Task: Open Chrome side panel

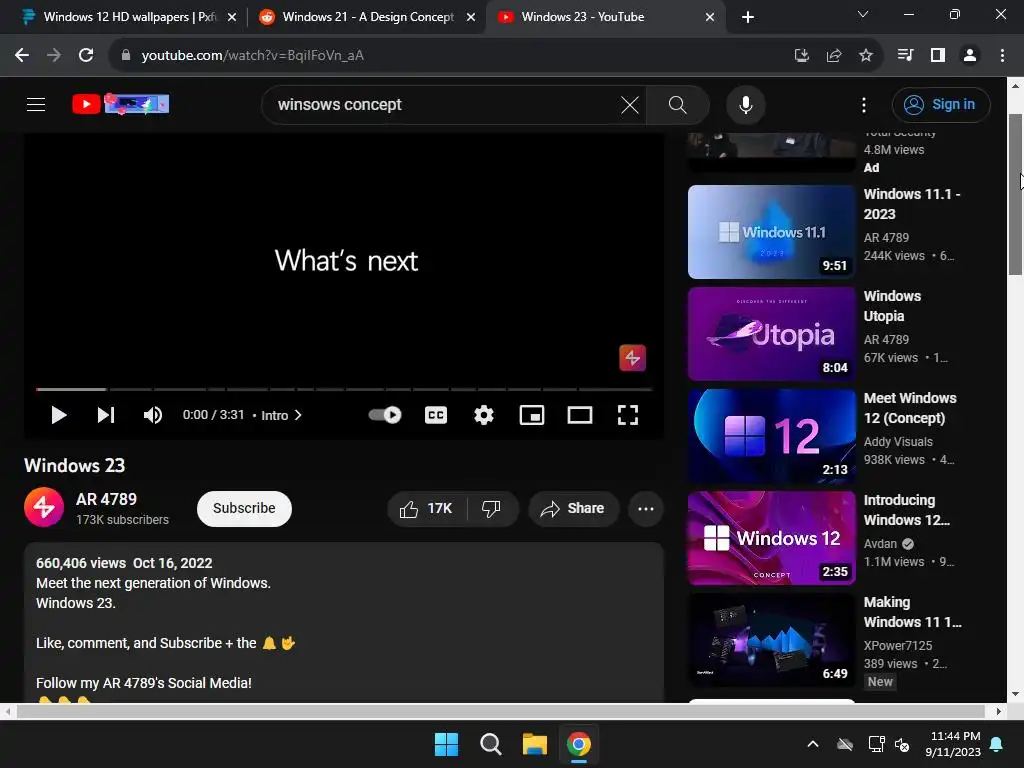Action: (x=938, y=56)
